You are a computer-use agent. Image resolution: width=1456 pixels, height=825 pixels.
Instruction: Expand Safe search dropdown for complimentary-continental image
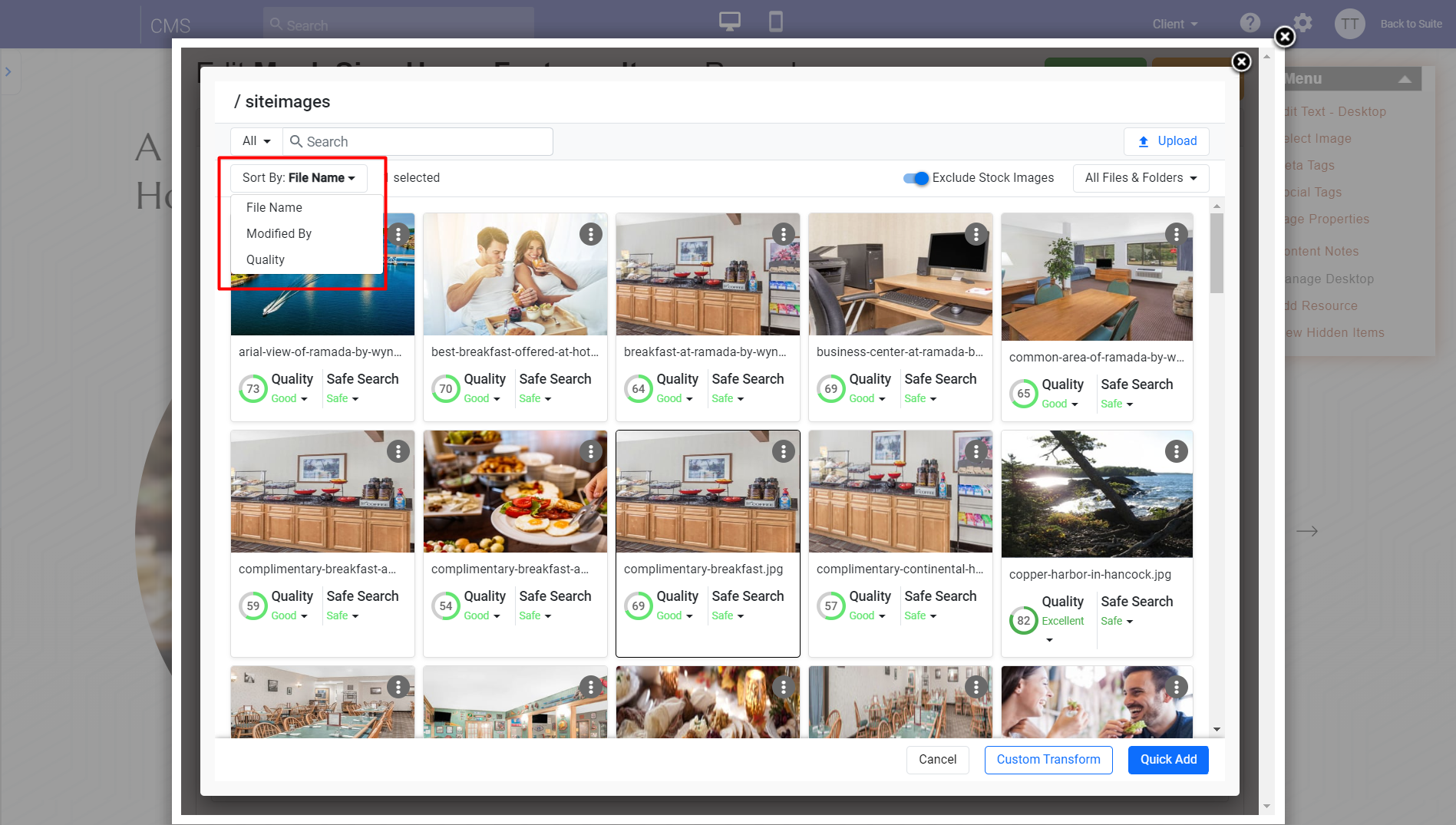[x=920, y=616]
